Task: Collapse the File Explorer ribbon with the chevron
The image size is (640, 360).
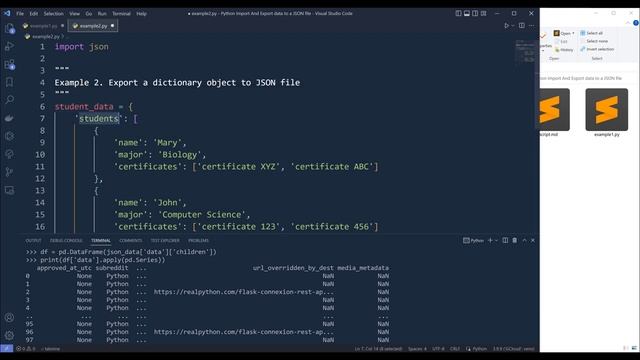Action: pyautogui.click(x=628, y=23)
